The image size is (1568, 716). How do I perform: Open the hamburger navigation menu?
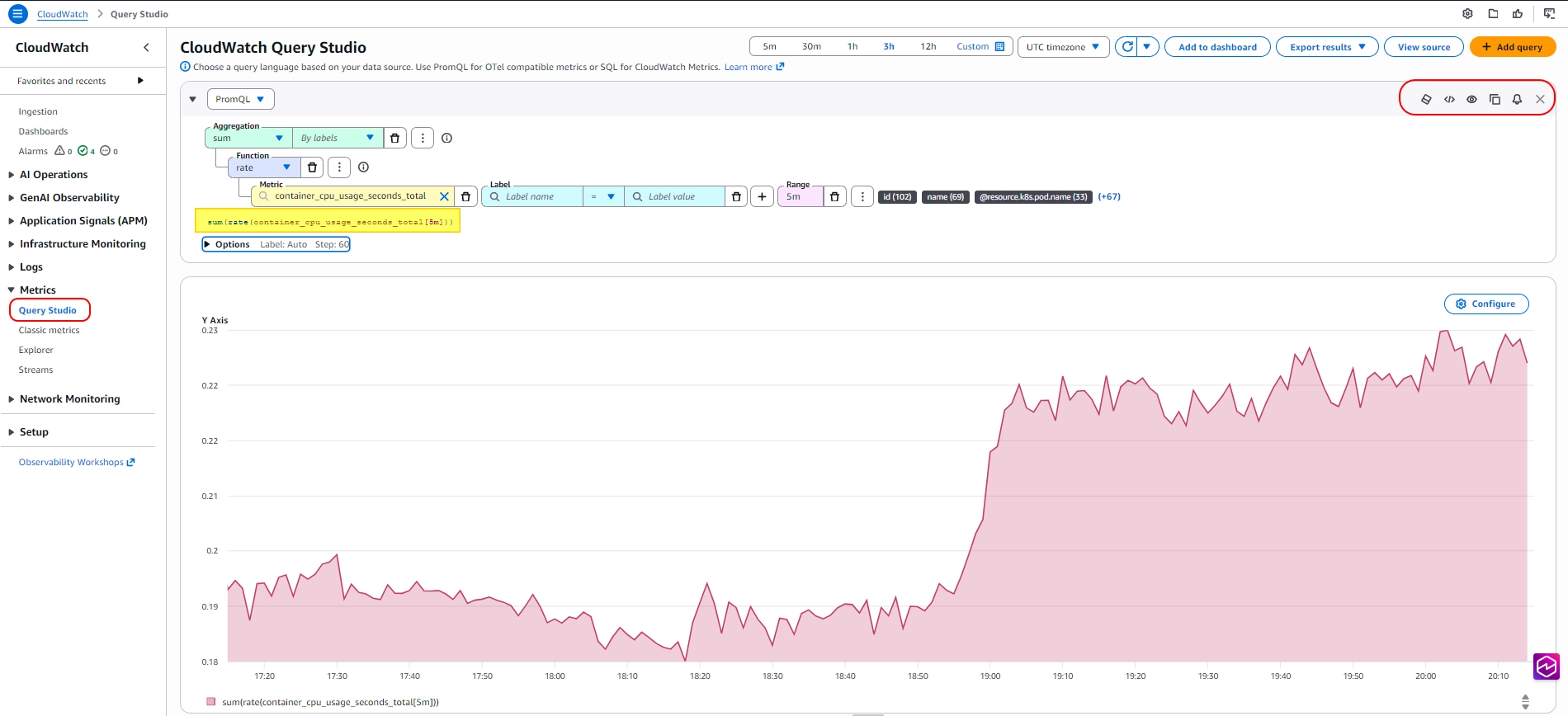17,14
